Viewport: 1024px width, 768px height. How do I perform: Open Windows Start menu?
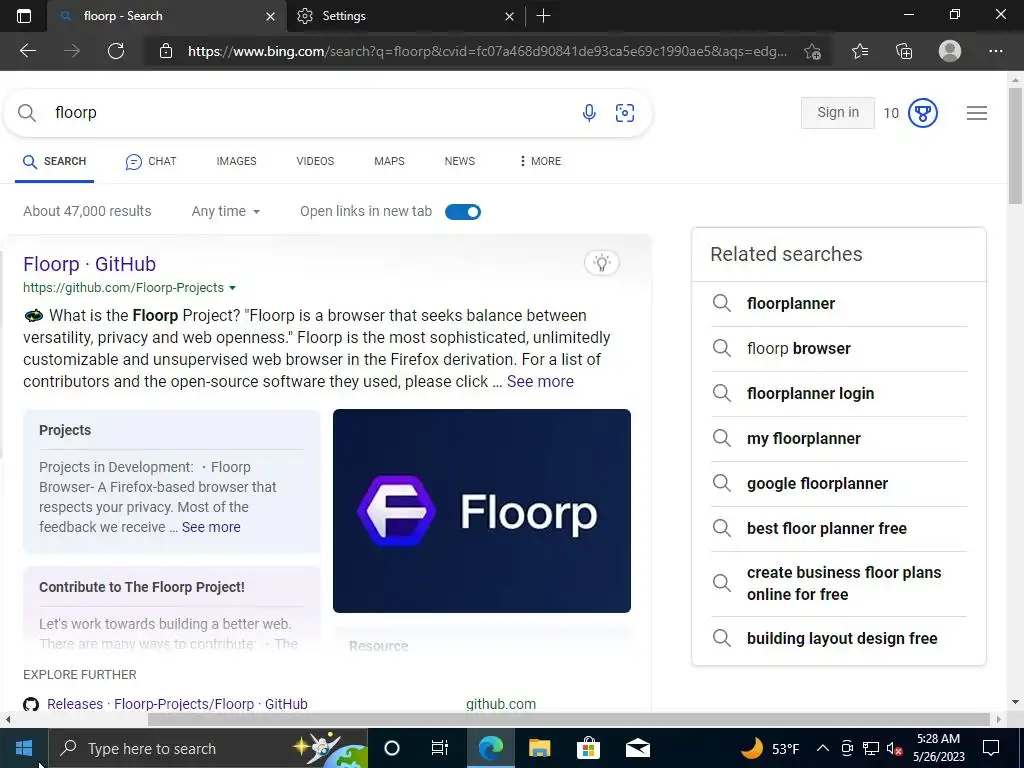[24, 748]
